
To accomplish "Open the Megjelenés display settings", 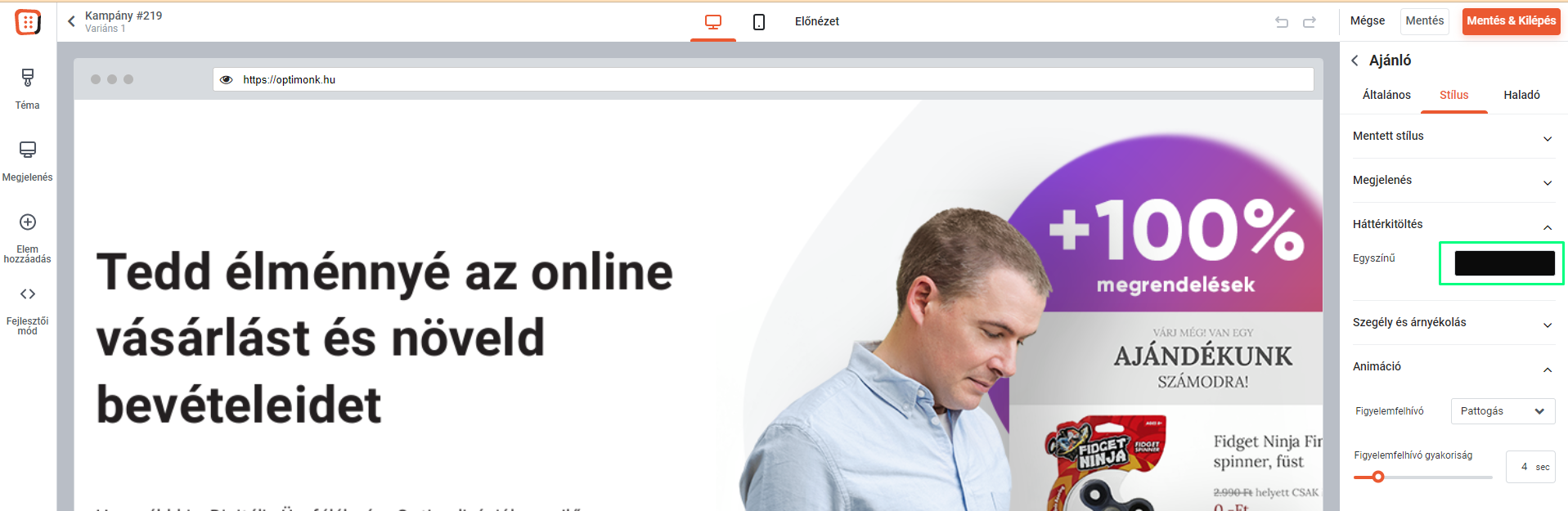I will [x=28, y=161].
